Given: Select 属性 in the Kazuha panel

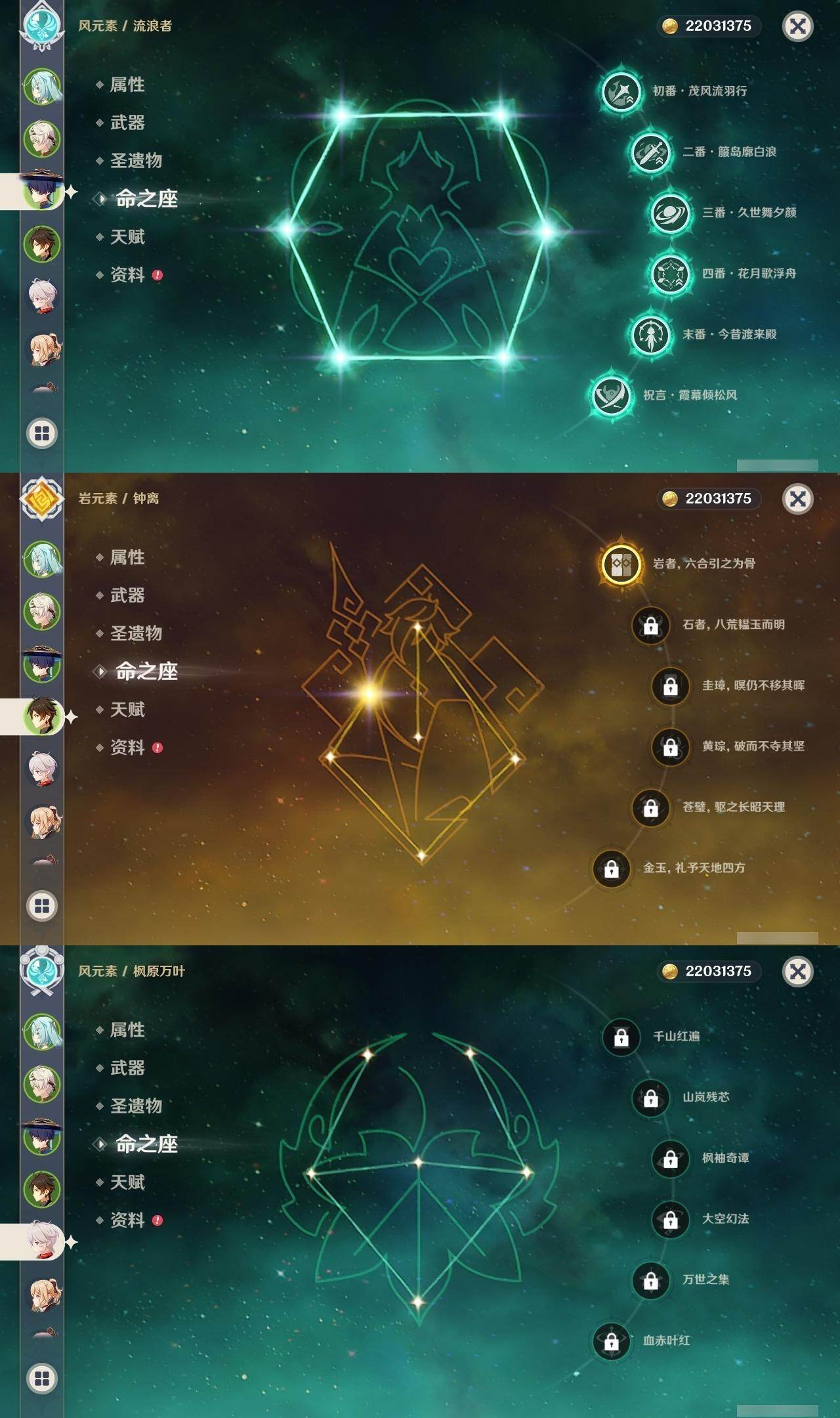Looking at the screenshot, I should coord(127,1030).
